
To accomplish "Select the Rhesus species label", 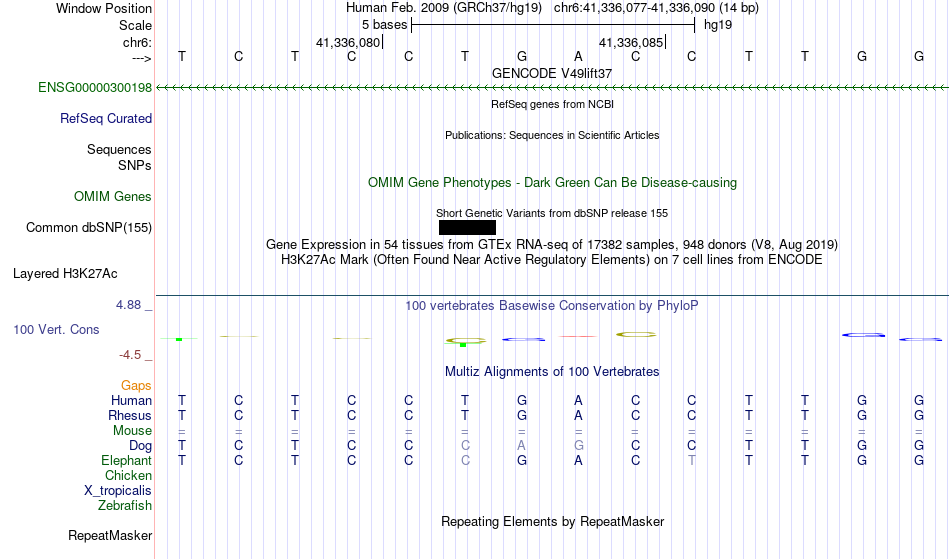I will pyautogui.click(x=130, y=415).
